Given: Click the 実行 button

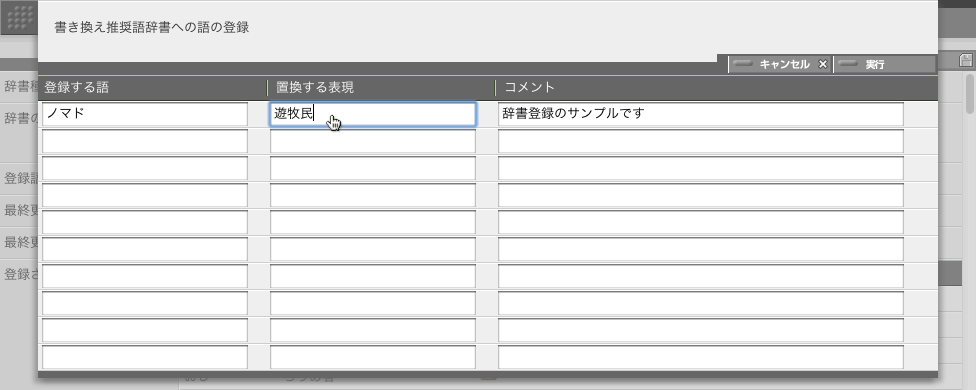Looking at the screenshot, I should pyautogui.click(x=884, y=64).
